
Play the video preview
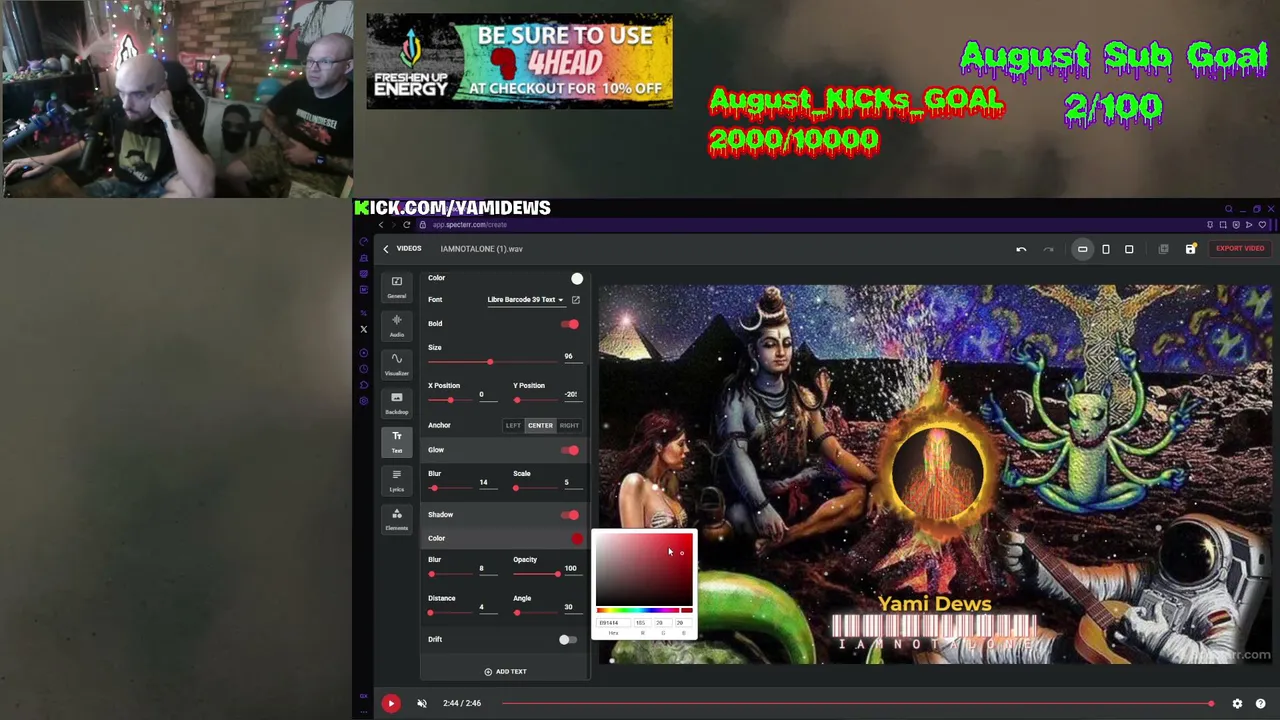pos(391,704)
